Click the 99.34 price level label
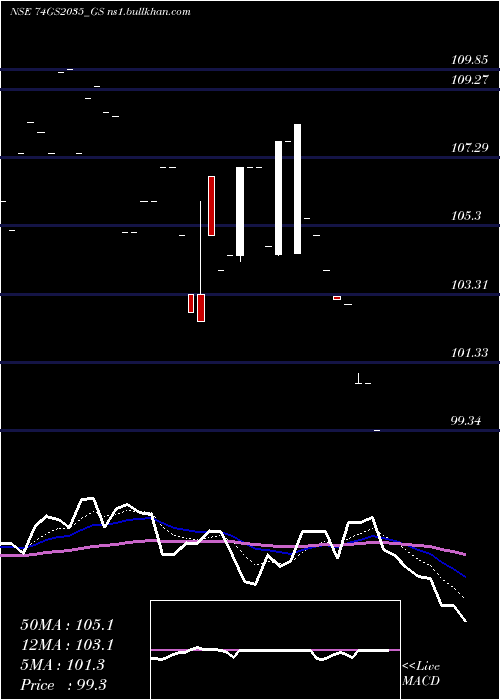The image size is (500, 700). [466, 421]
